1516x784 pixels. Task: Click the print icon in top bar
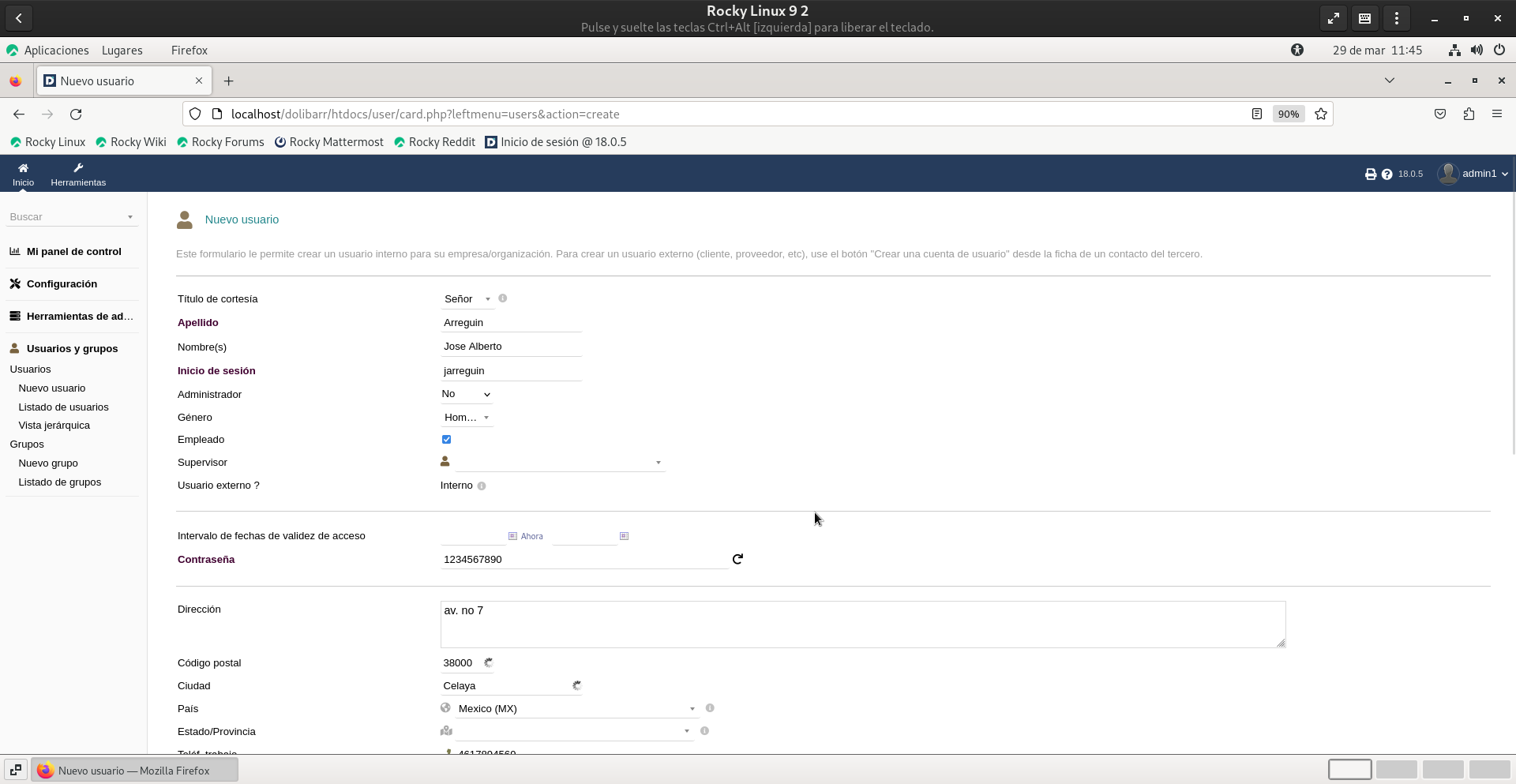click(x=1370, y=174)
